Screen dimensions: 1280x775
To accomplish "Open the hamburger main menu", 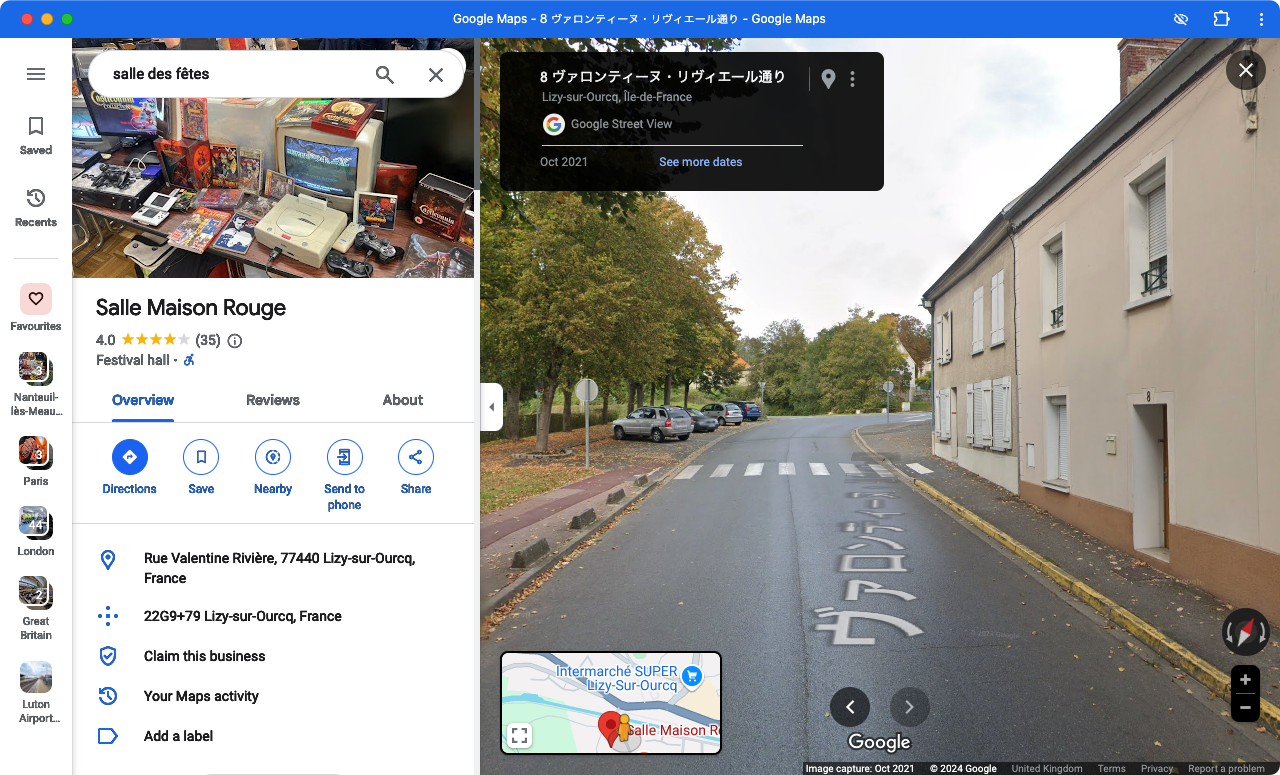I will tap(36, 74).
